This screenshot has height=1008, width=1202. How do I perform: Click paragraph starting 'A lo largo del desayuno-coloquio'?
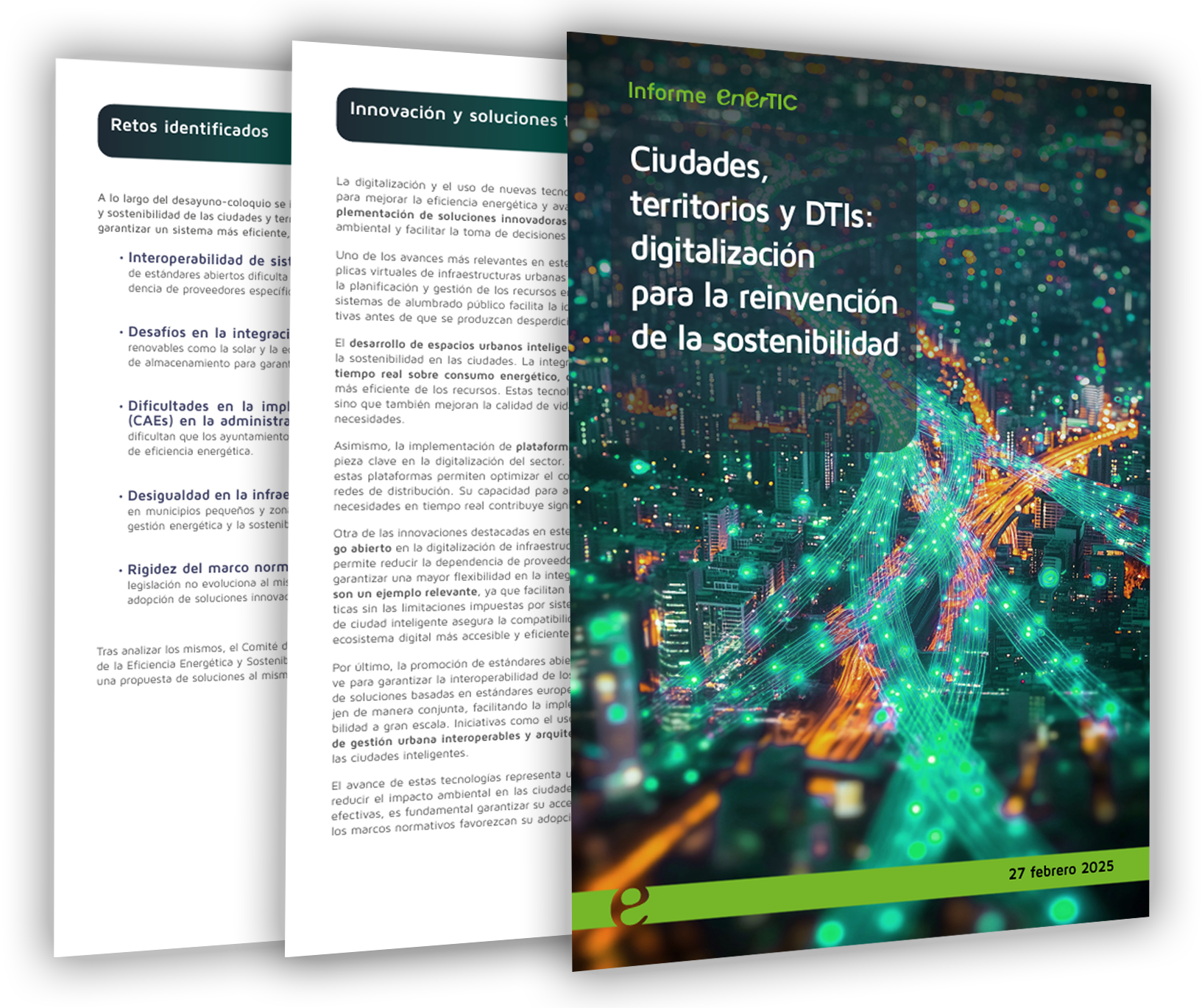(194, 216)
